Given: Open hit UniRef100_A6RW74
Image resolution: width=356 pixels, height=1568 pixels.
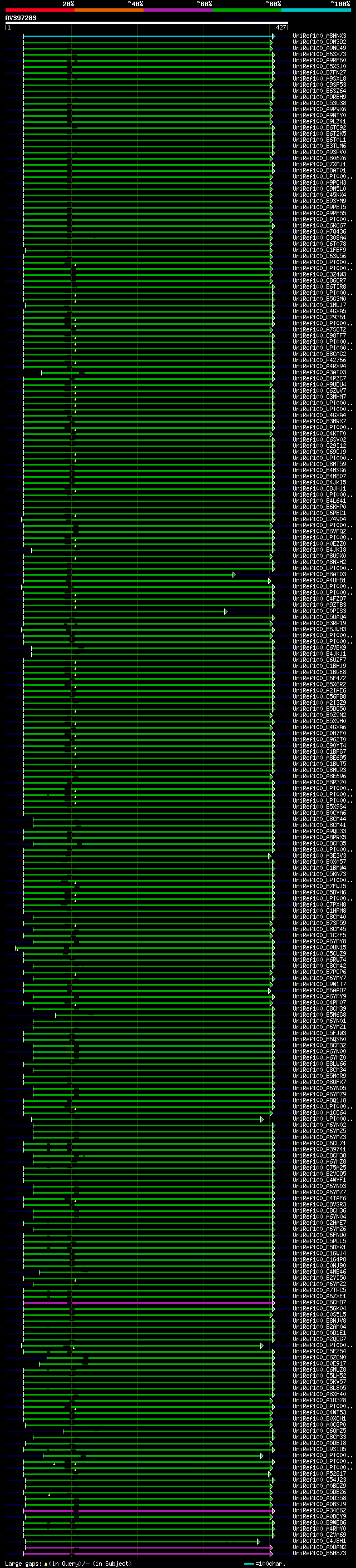Looking at the screenshot, I should point(319,960).
